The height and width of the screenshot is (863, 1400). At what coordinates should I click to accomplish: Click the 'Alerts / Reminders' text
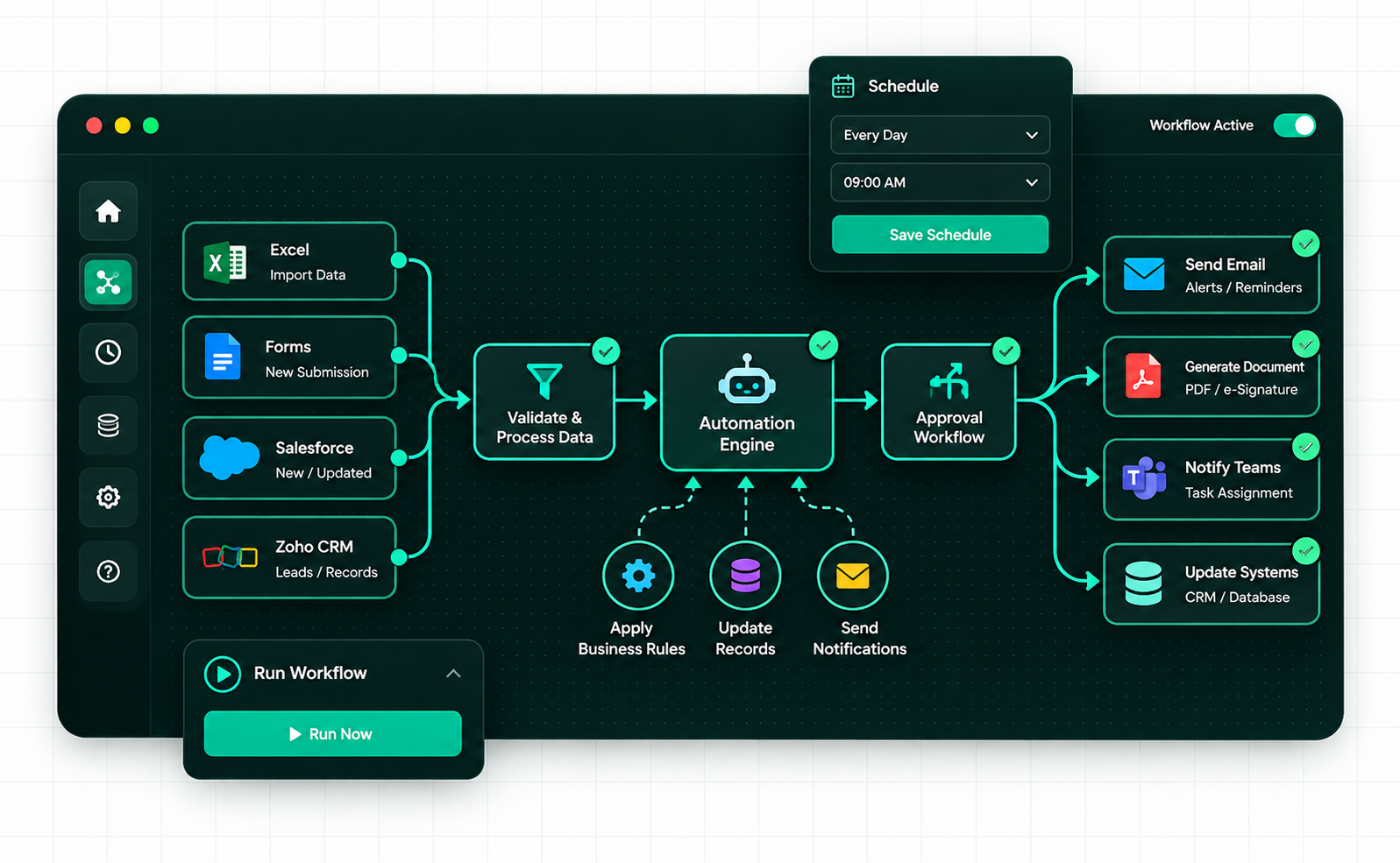1243,287
